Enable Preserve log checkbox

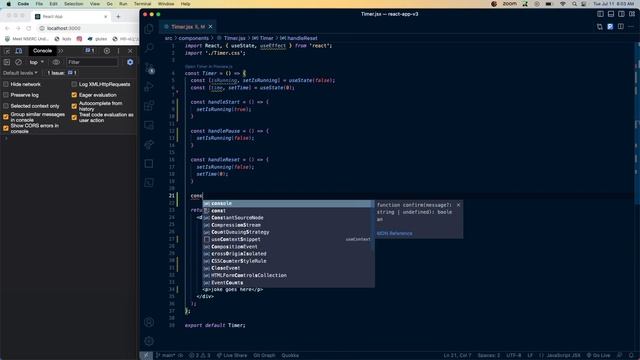click(x=6, y=95)
